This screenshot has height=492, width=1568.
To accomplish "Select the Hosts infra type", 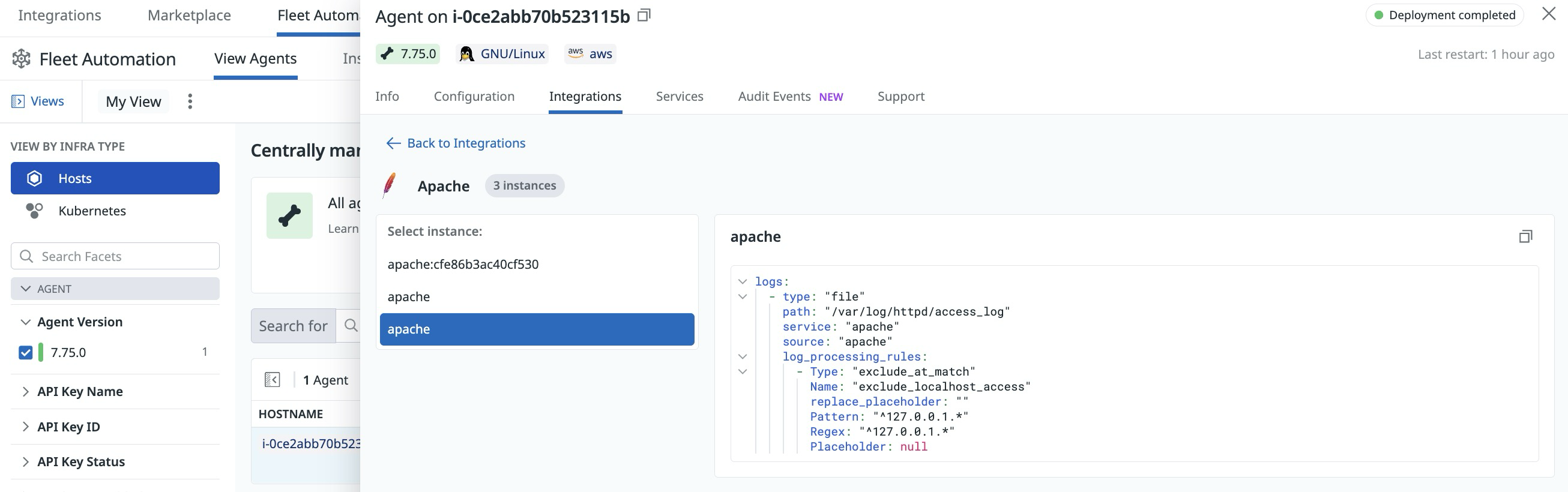I will (115, 178).
